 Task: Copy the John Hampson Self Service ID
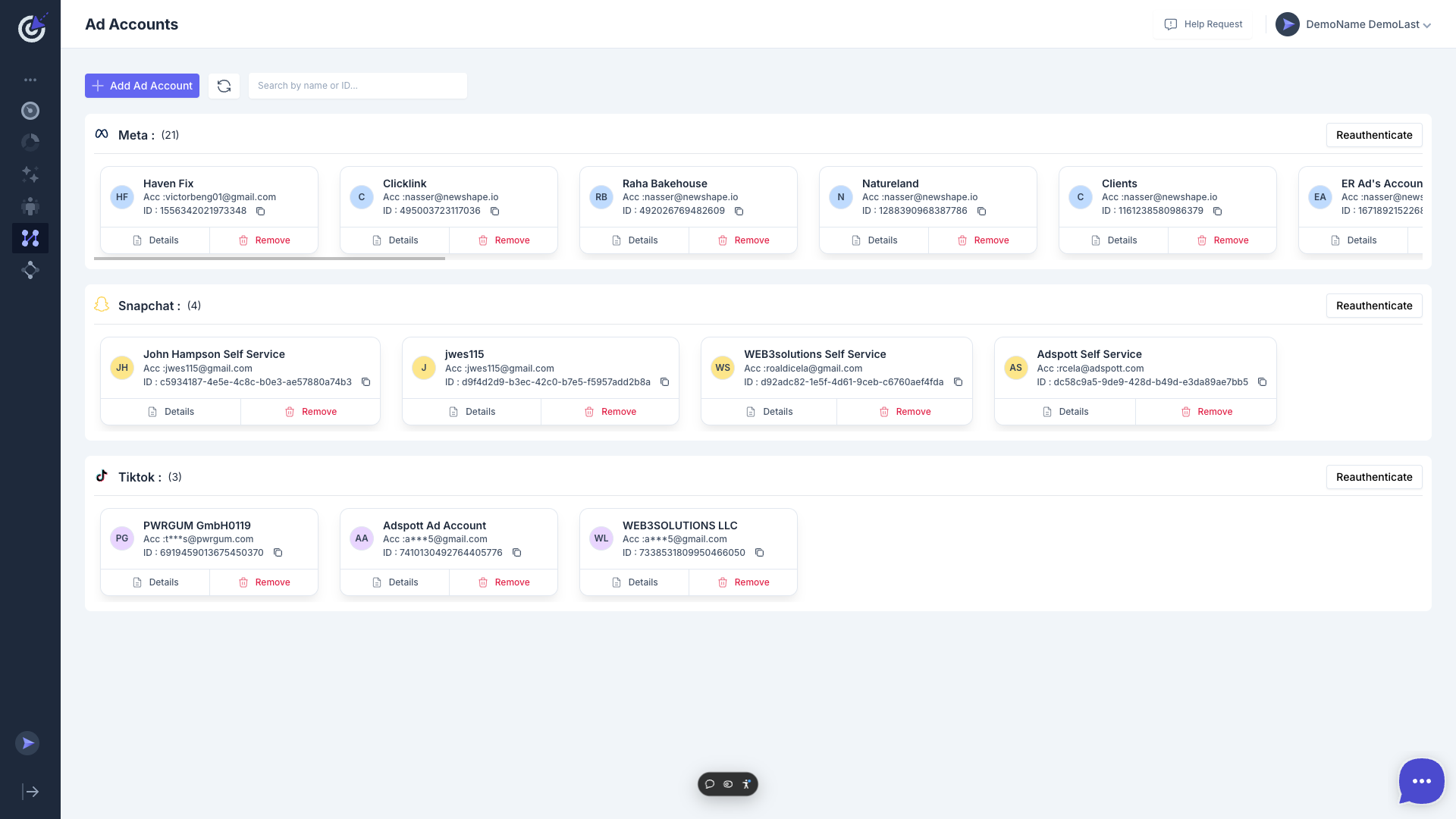[x=366, y=382]
